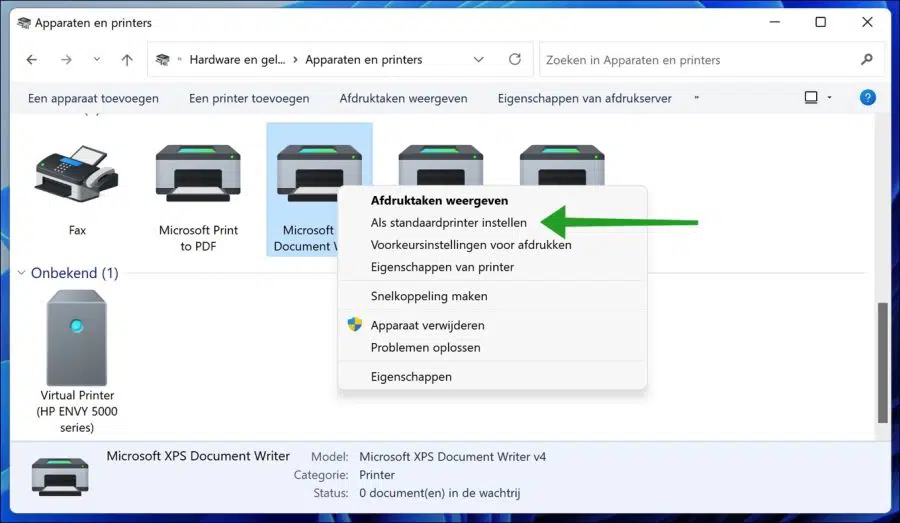This screenshot has height=523, width=900.
Task: Click Een apparaat toevoegen
Action: 94,98
